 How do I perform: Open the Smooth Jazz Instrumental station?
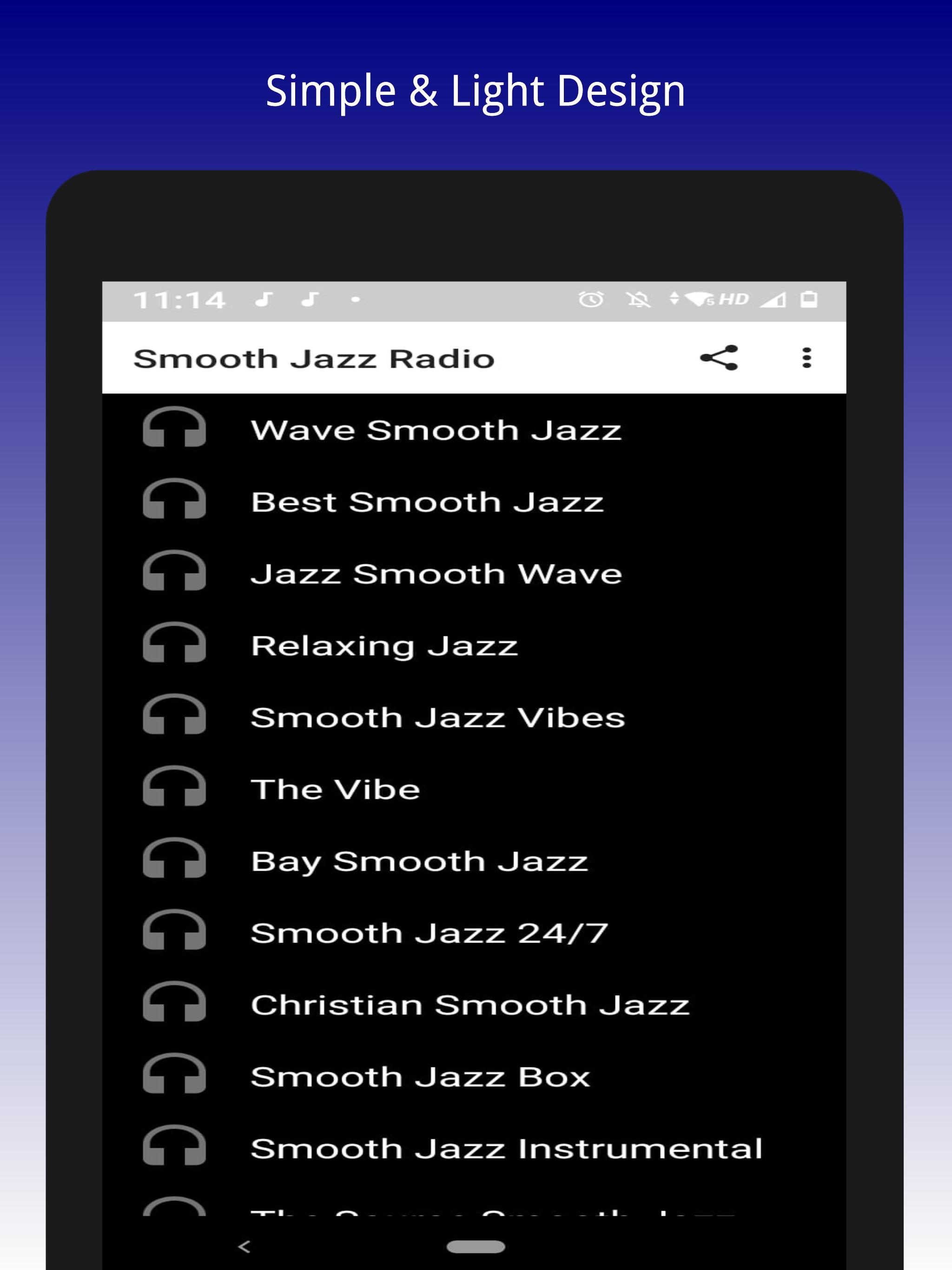474,1148
